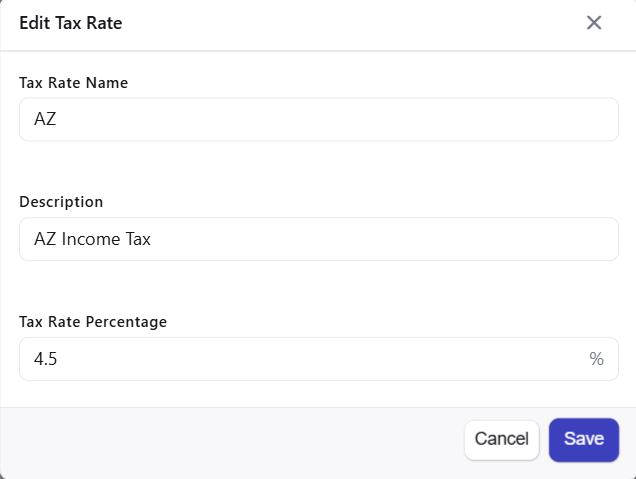Click the word "Name" in the first label
636x479 pixels.
[108, 82]
